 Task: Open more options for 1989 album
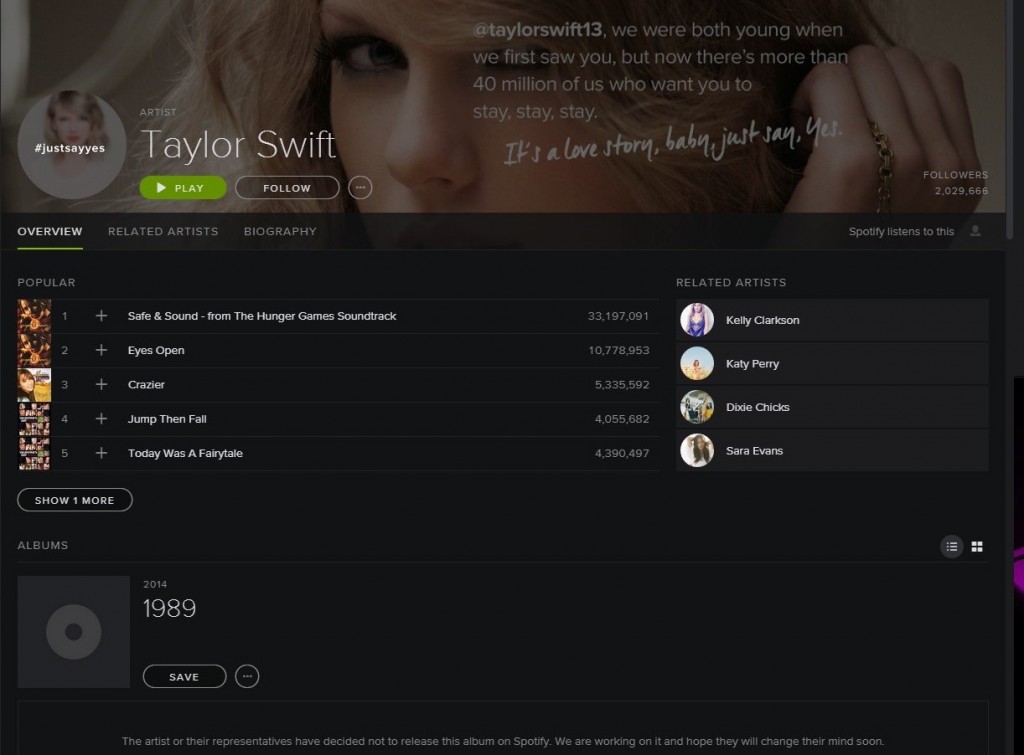pyautogui.click(x=247, y=677)
